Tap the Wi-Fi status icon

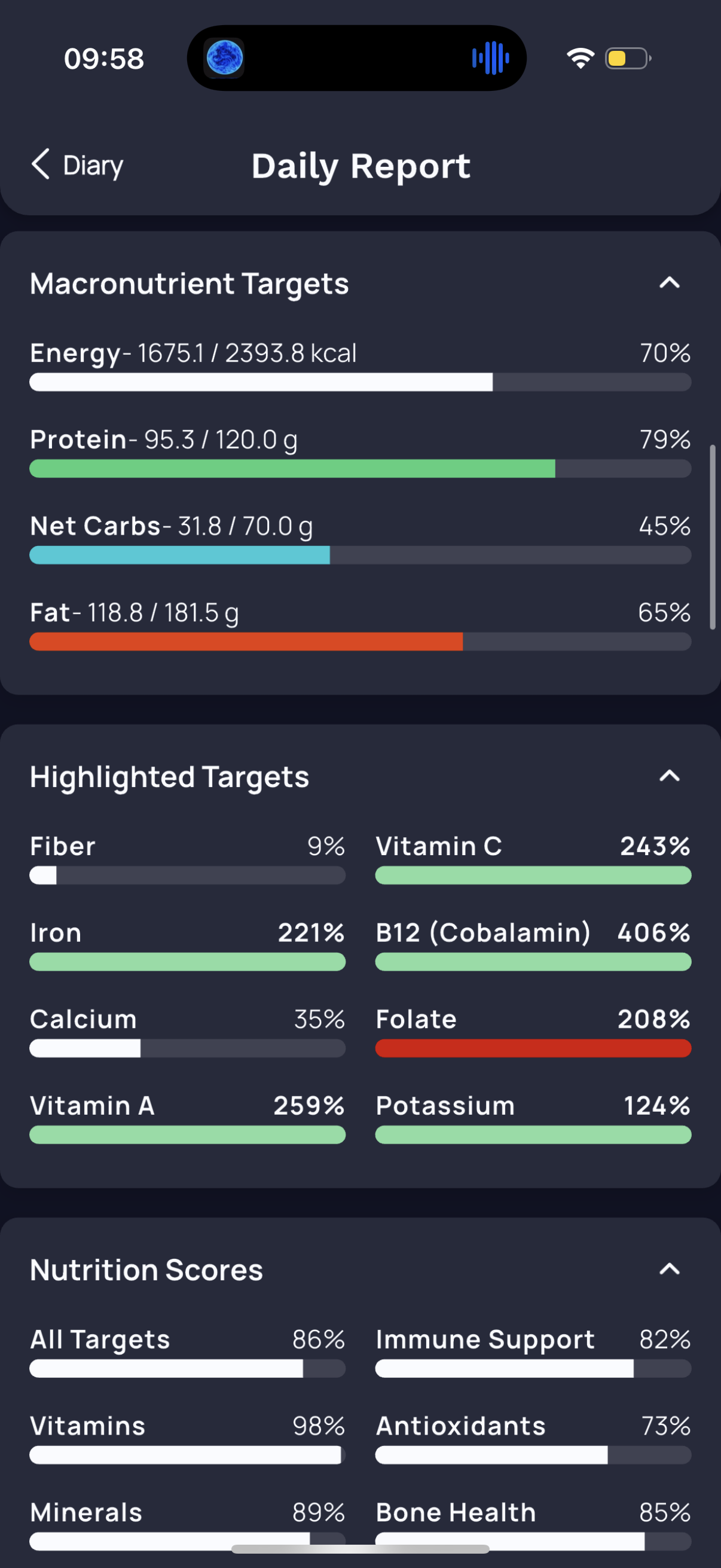581,59
